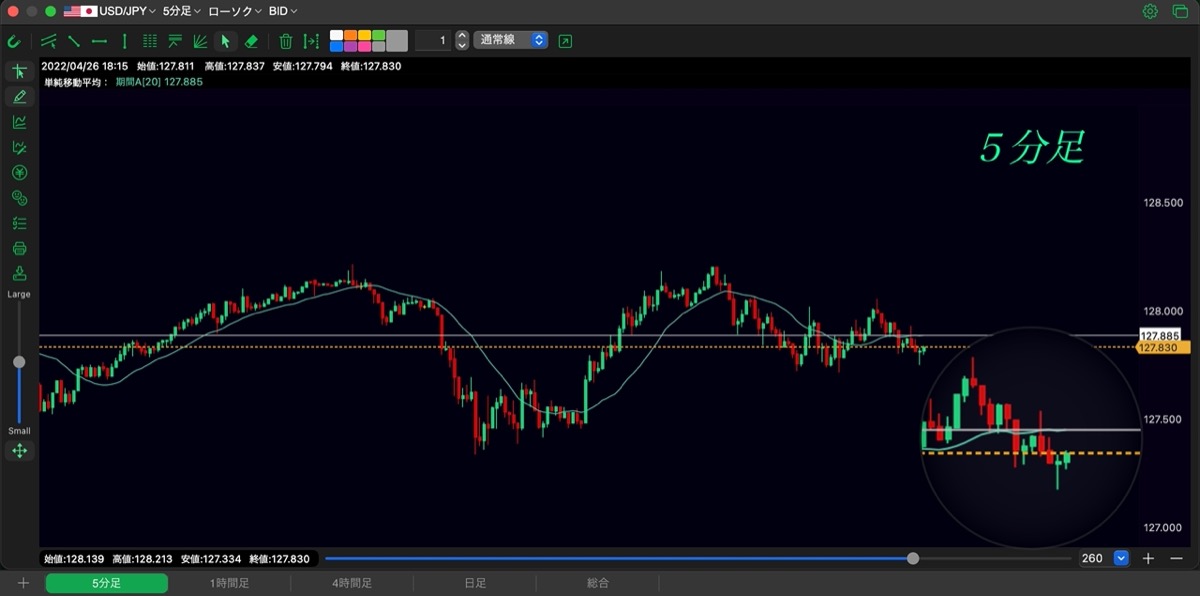Switch to the 5分足 tab
The width and height of the screenshot is (1200, 596).
click(x=106, y=583)
